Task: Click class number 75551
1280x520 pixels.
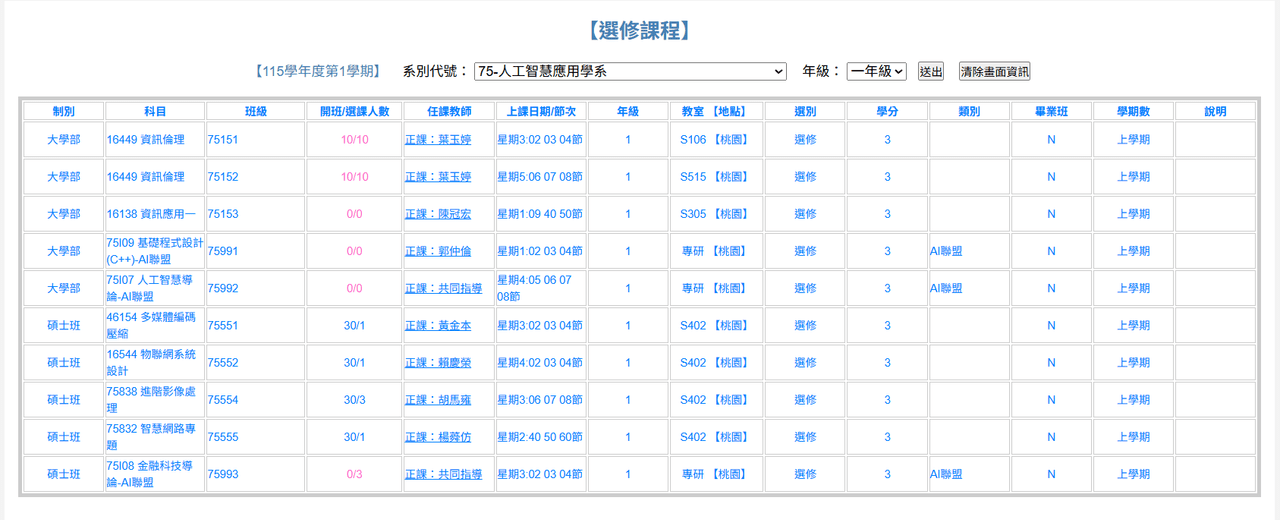Action: tap(223, 325)
